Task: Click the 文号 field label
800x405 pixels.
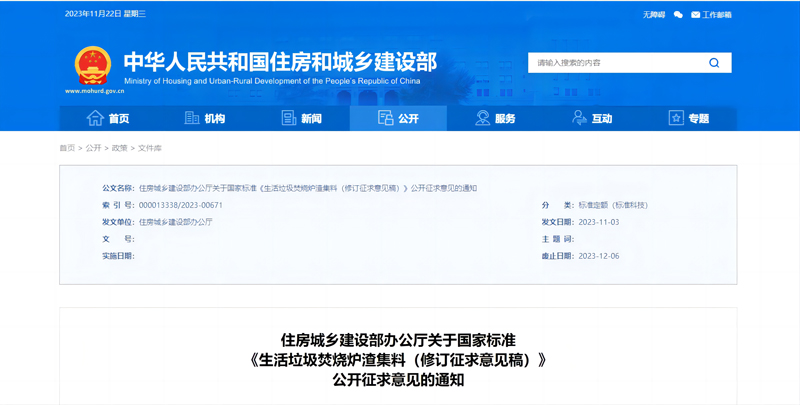Action: [x=118, y=239]
